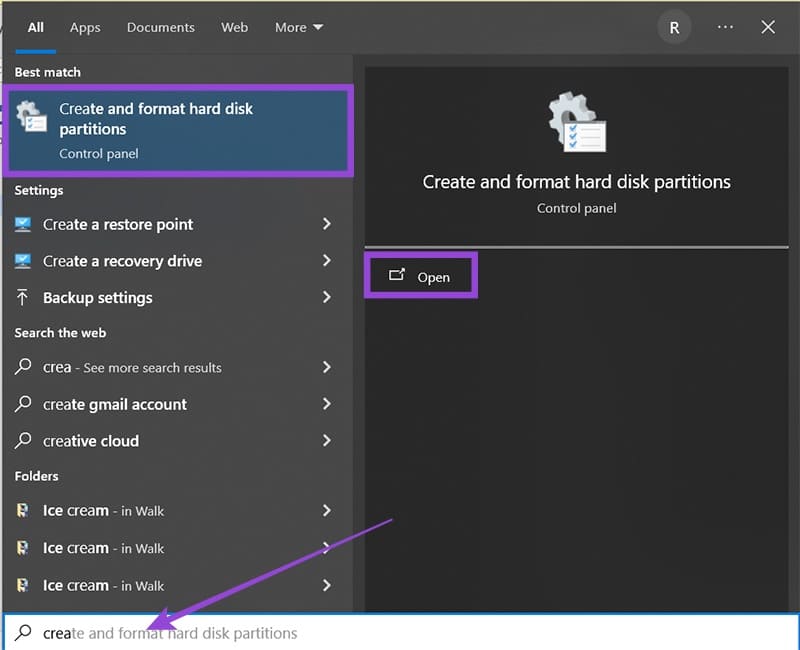Click the search icon beside creative cloud
The width and height of the screenshot is (800, 650).
coord(23,440)
